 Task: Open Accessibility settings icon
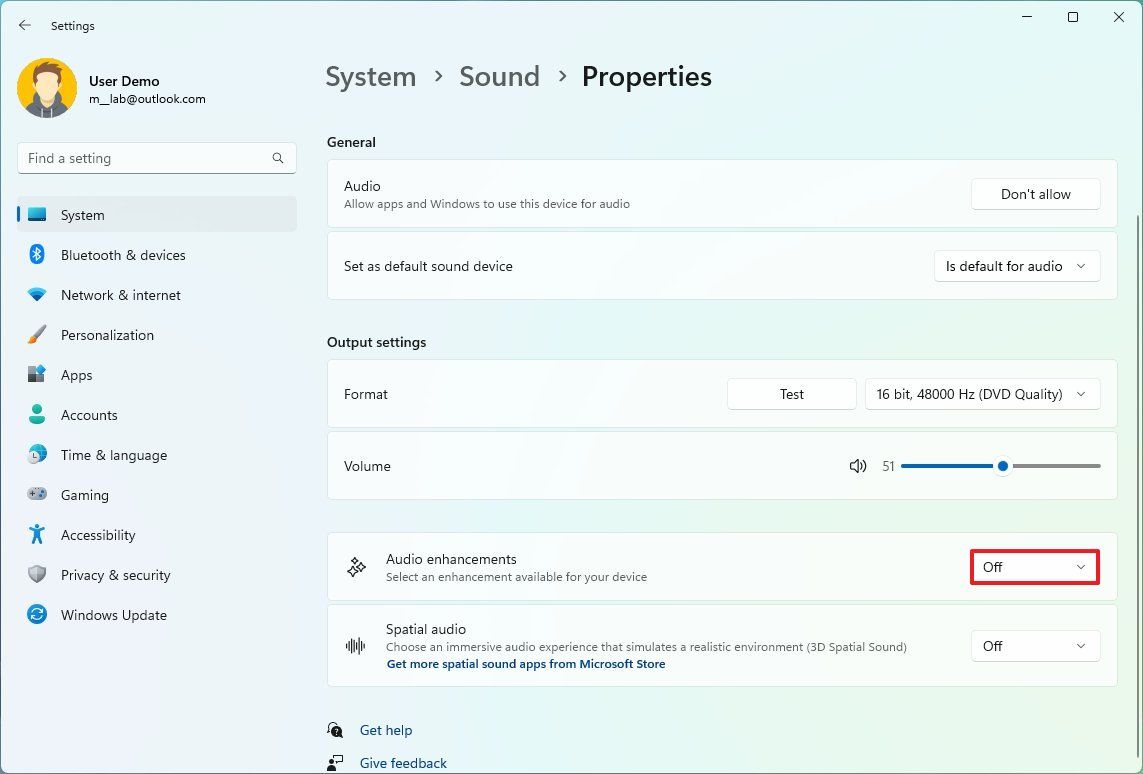pyautogui.click(x=36, y=535)
